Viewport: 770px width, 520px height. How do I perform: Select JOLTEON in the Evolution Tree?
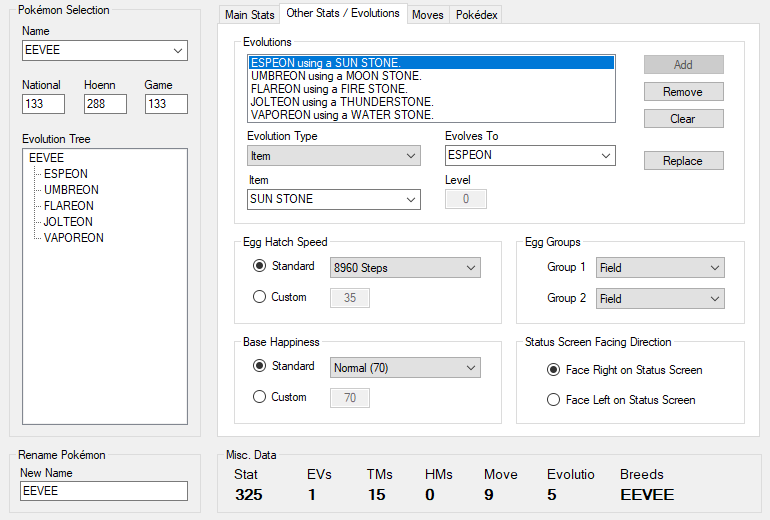pos(68,221)
